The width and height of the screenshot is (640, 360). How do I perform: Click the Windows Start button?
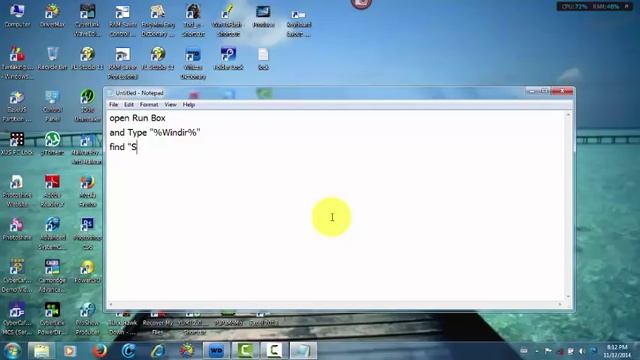click(x=12, y=351)
